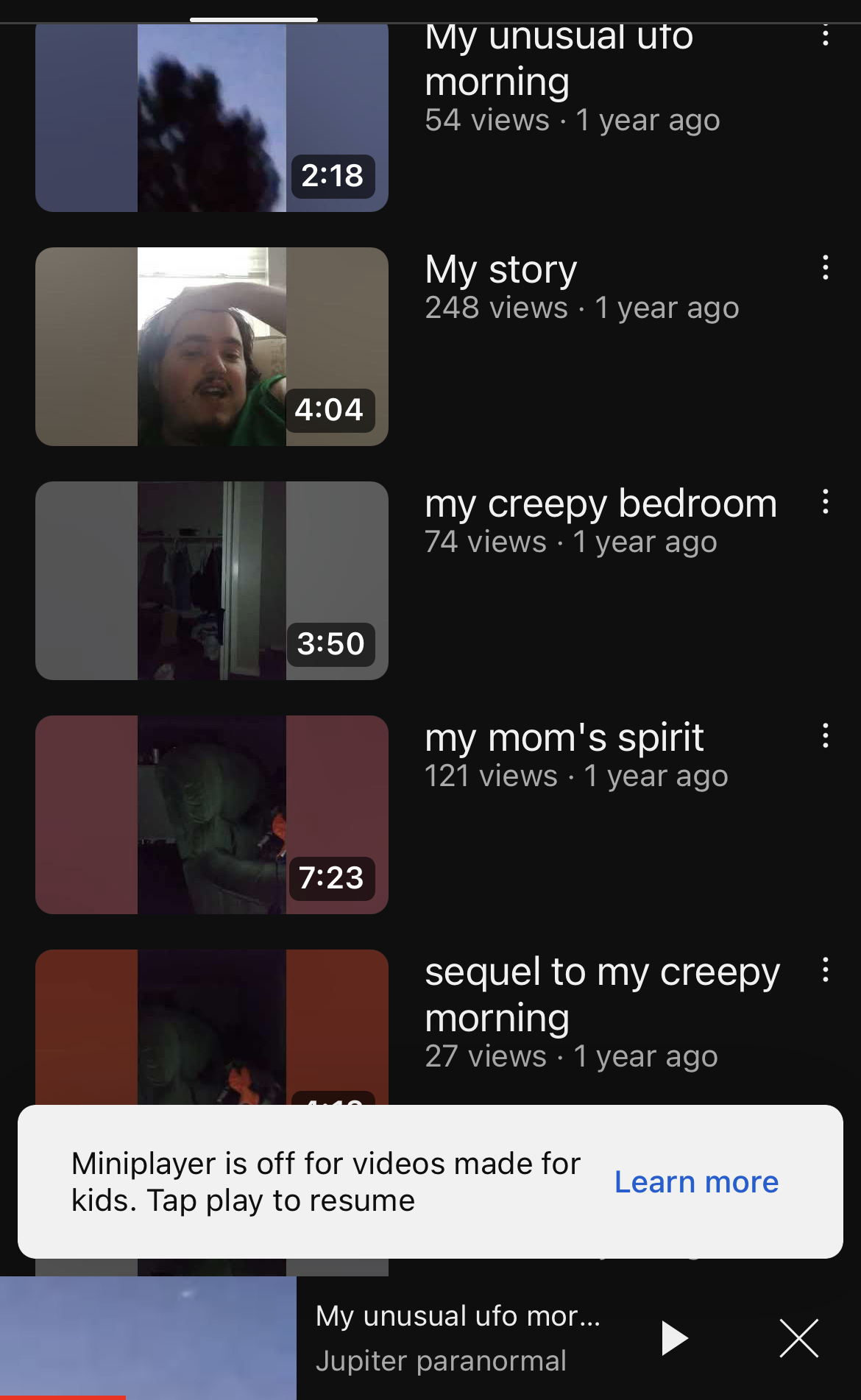The width and height of the screenshot is (861, 1400).
Task: Open options for sequel to my creepy morning
Action: tap(826, 969)
